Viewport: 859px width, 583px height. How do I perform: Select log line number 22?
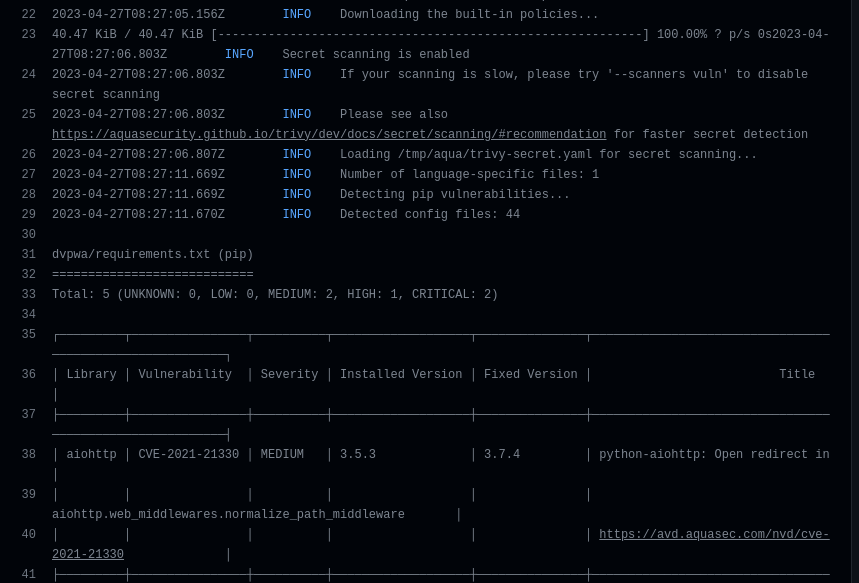click(28, 14)
